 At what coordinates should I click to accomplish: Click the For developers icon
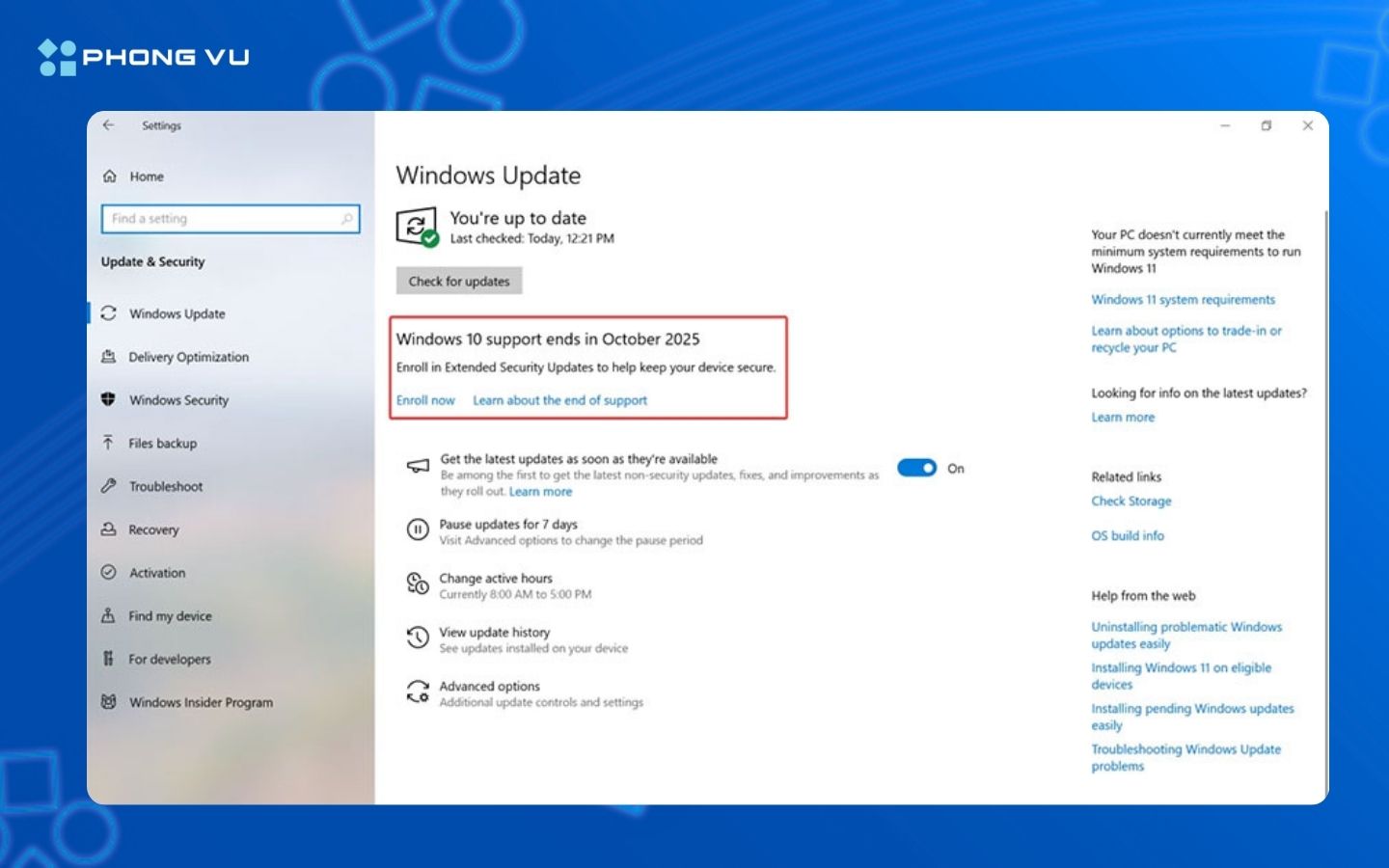point(109,659)
